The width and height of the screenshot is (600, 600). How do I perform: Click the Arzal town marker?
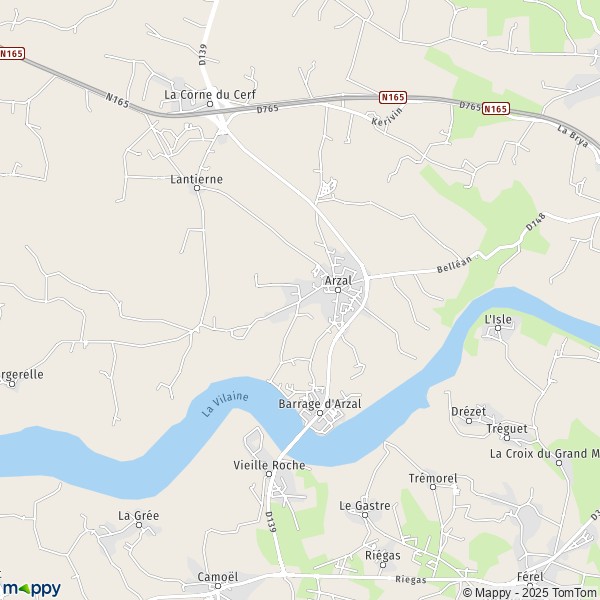[338, 290]
